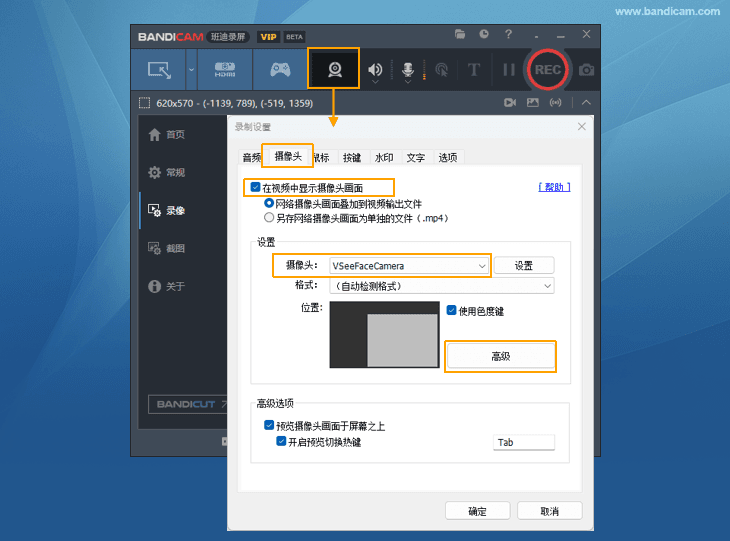
Task: Switch to the 文字 tab
Action: 416,157
